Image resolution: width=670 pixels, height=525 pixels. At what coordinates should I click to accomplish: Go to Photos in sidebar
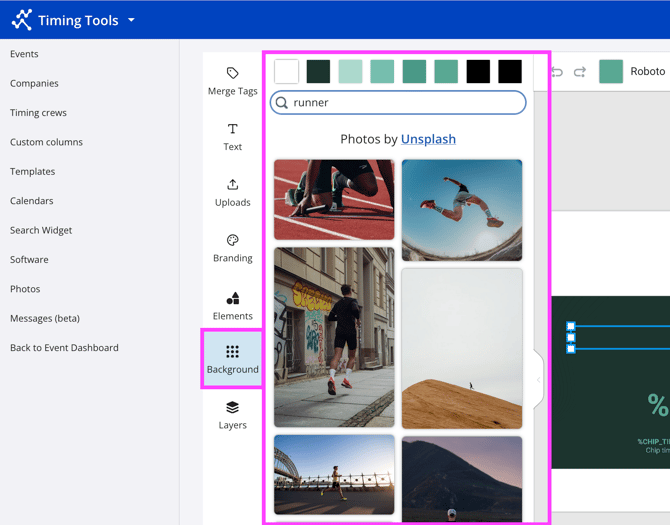(25, 289)
